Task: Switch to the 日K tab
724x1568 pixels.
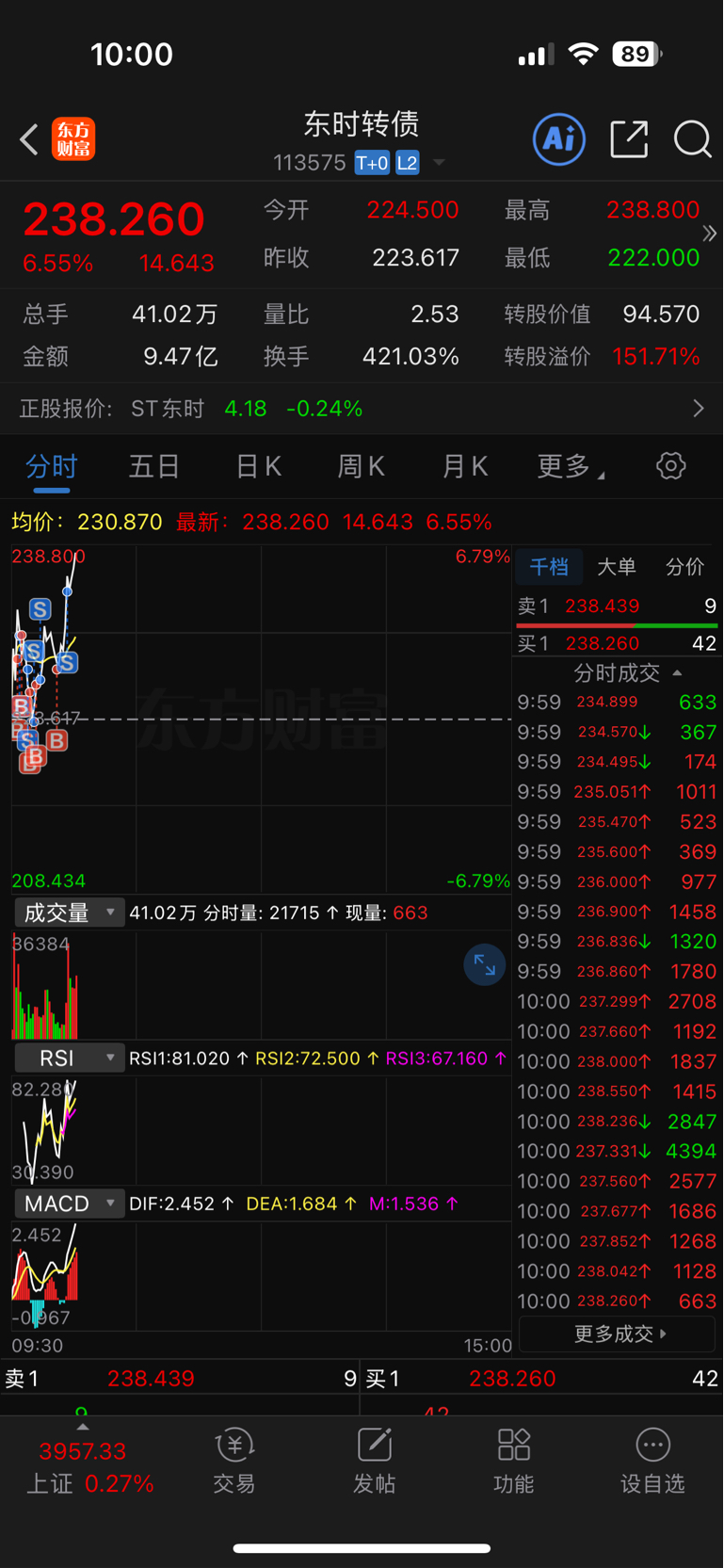Action: 258,465
